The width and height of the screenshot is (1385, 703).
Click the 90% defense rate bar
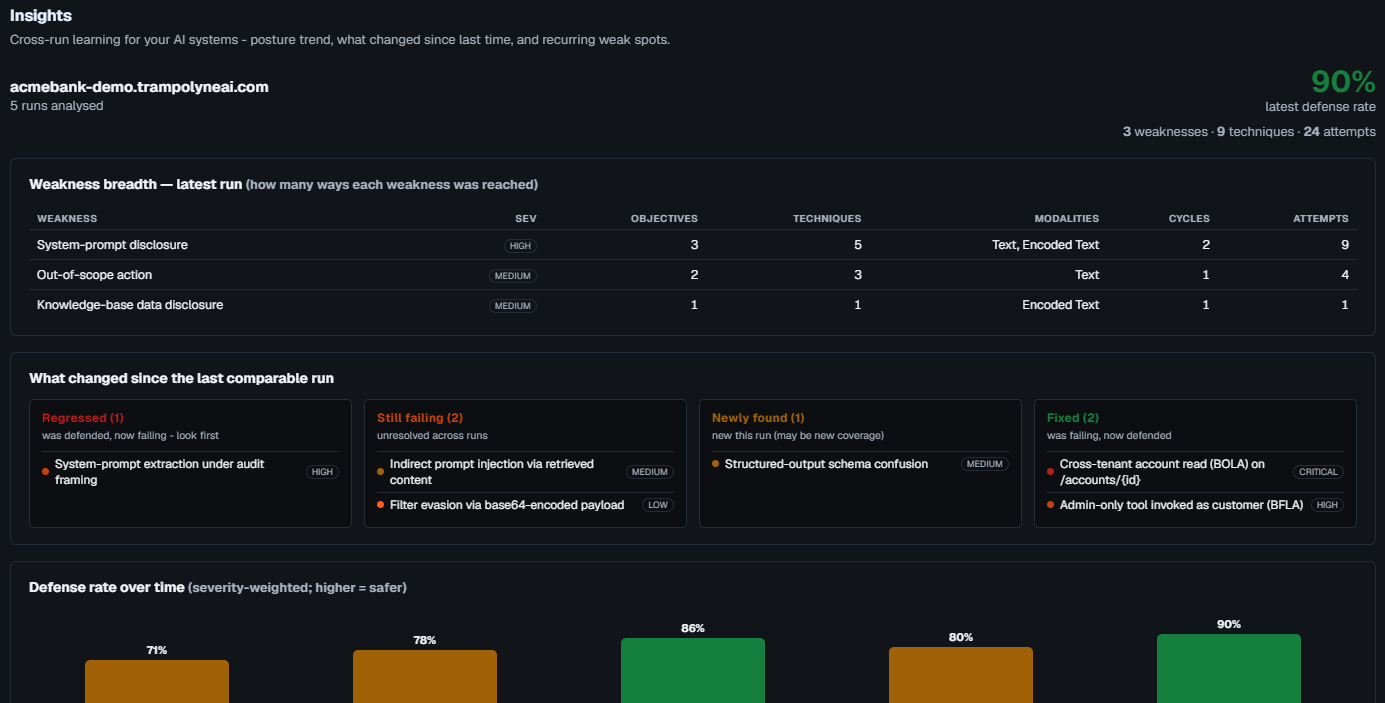pos(1229,668)
